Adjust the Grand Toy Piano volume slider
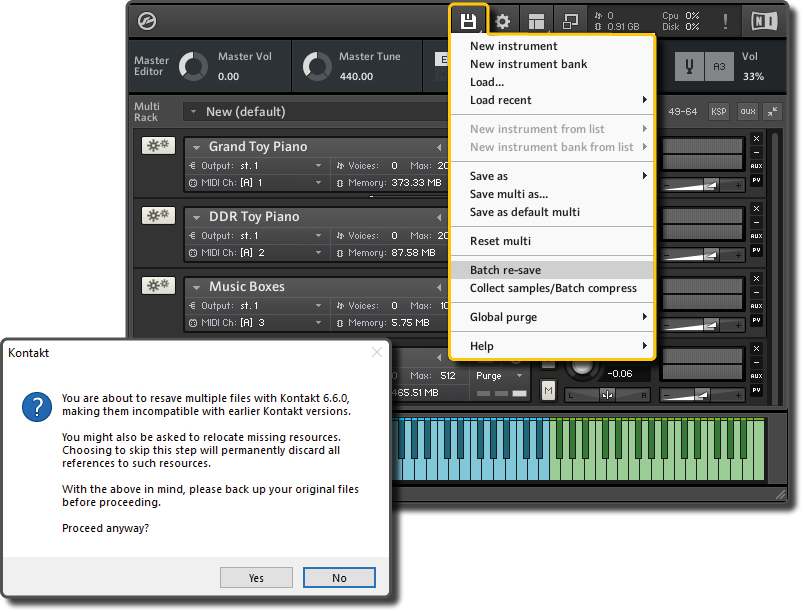 [x=703, y=185]
